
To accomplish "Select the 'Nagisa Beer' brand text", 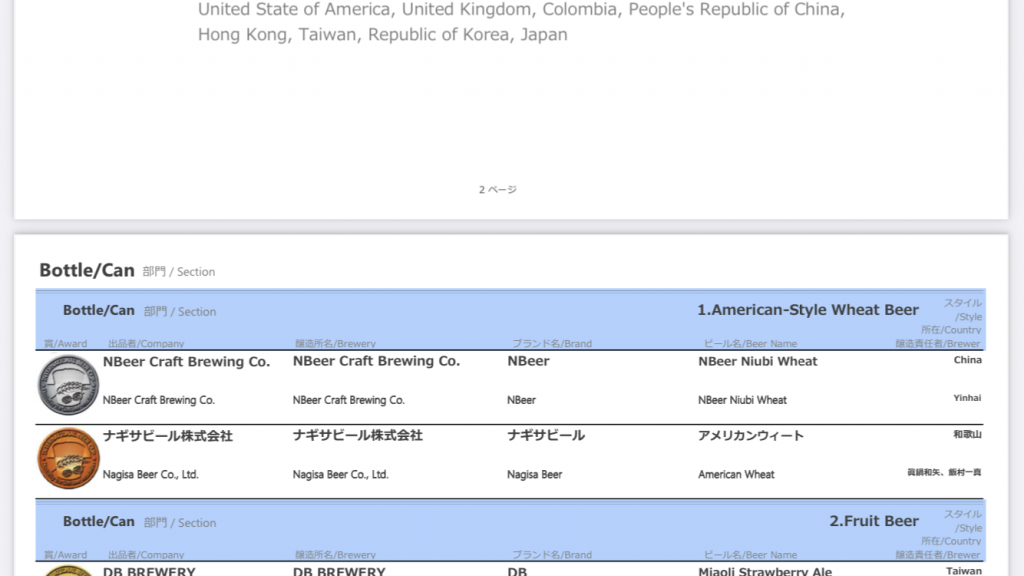I will [x=534, y=474].
